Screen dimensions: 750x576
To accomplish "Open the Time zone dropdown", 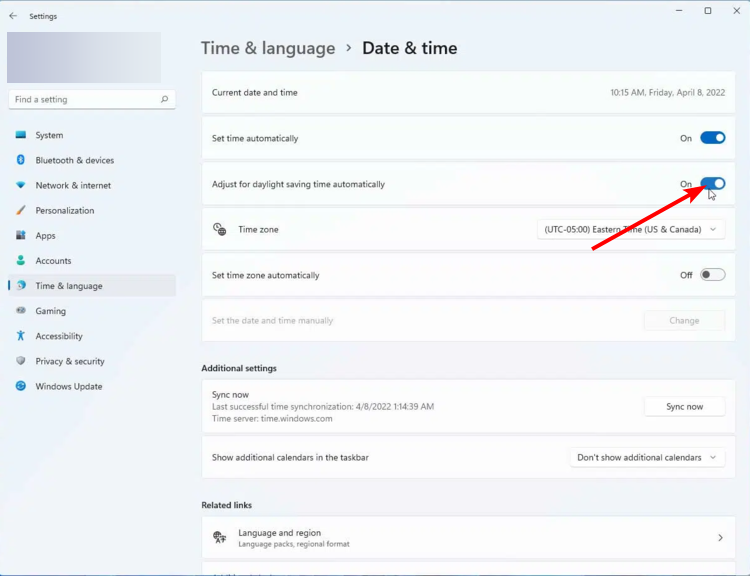I will pyautogui.click(x=631, y=229).
